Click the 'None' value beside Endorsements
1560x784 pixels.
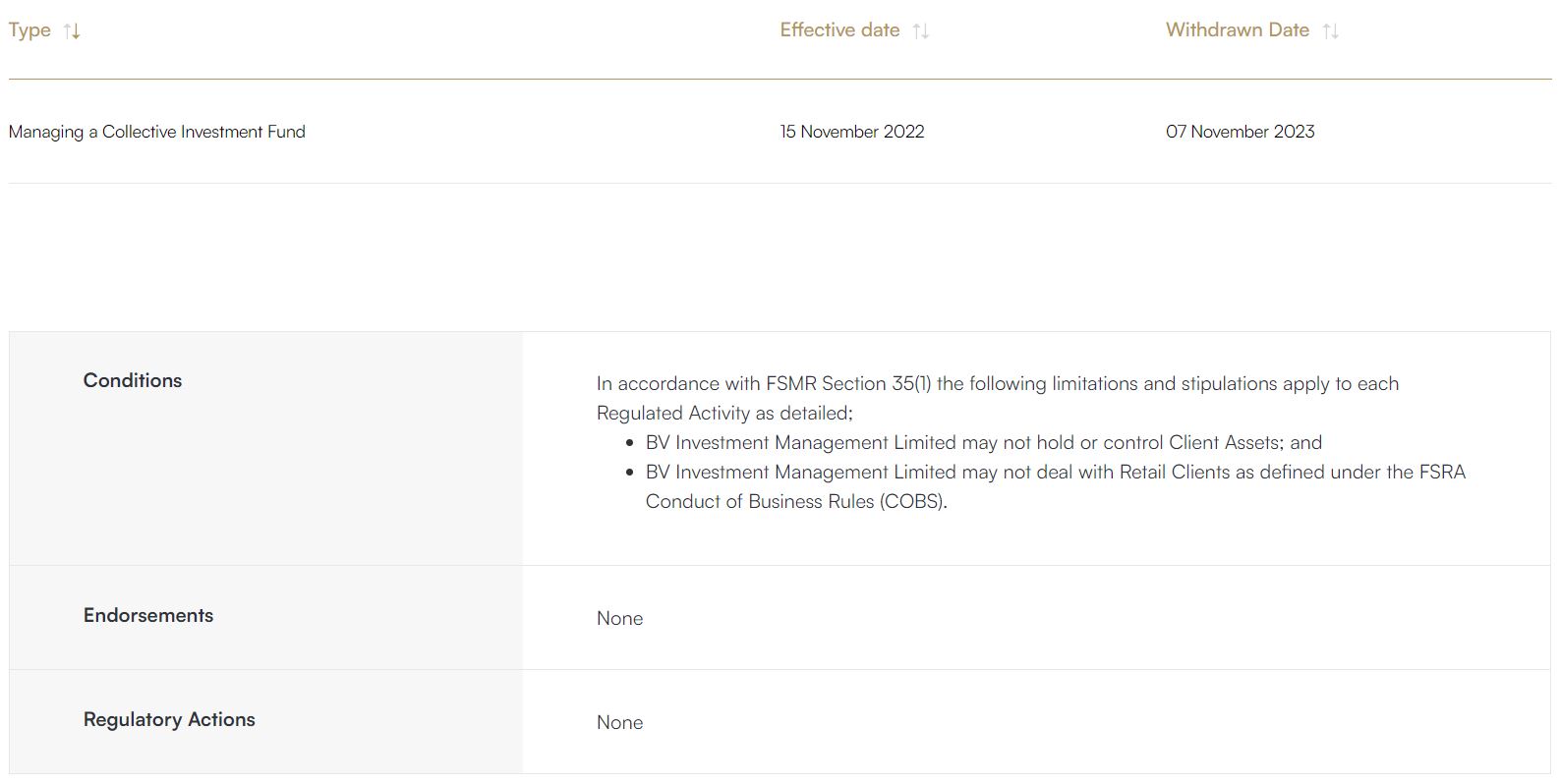619,619
